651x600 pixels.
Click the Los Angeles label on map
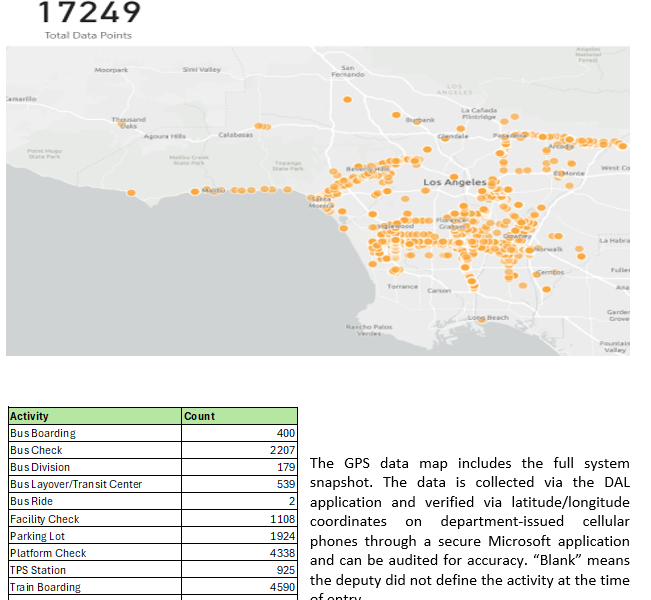click(x=454, y=182)
